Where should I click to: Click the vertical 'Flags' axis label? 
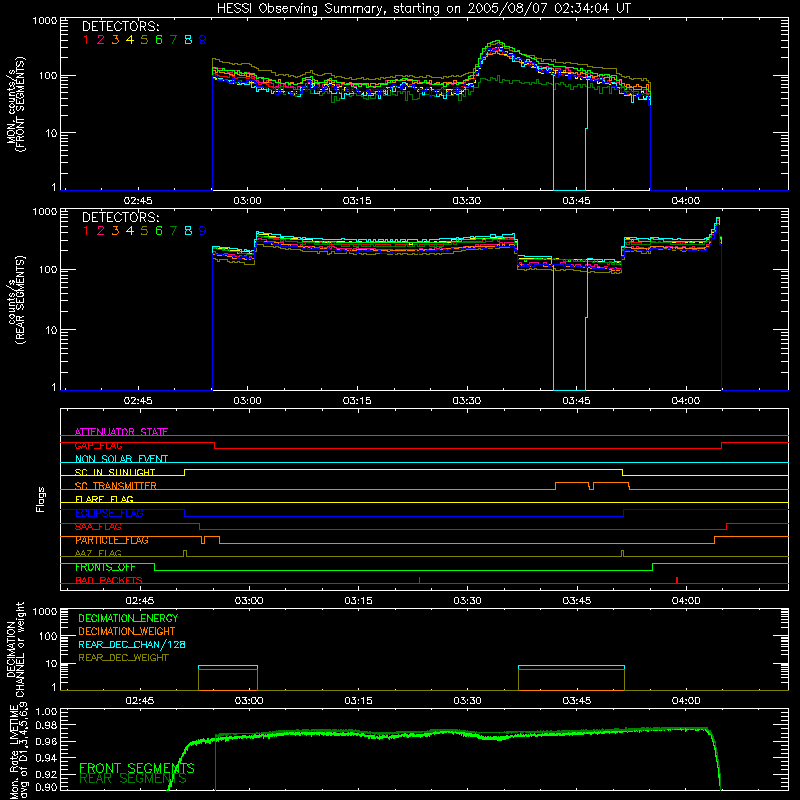click(x=41, y=499)
